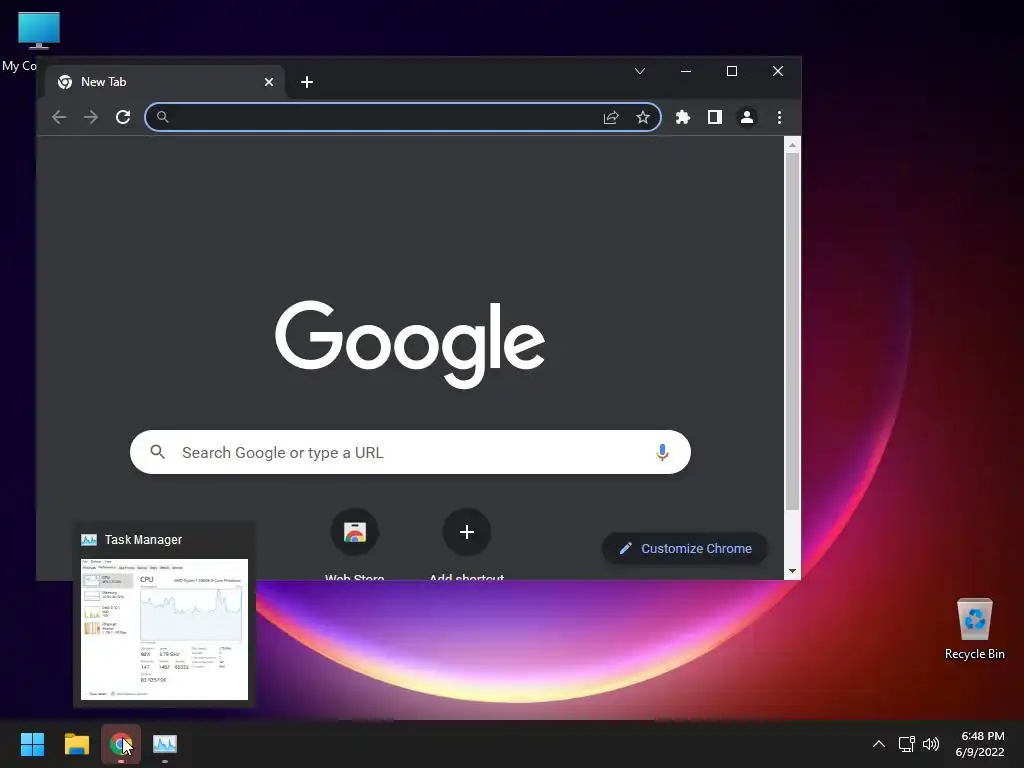Minimize the Chrome window
Image resolution: width=1024 pixels, height=768 pixels.
point(686,71)
